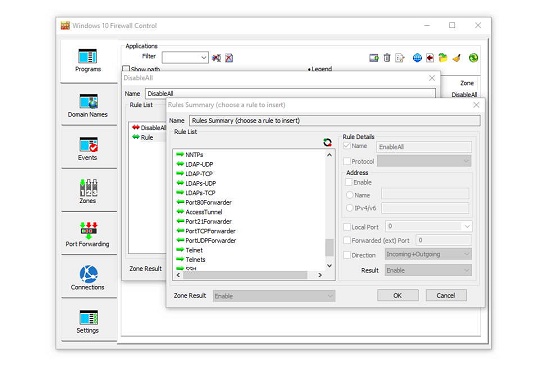Click the Rules Summary name field
This screenshot has height=369, width=550.
coord(335,121)
